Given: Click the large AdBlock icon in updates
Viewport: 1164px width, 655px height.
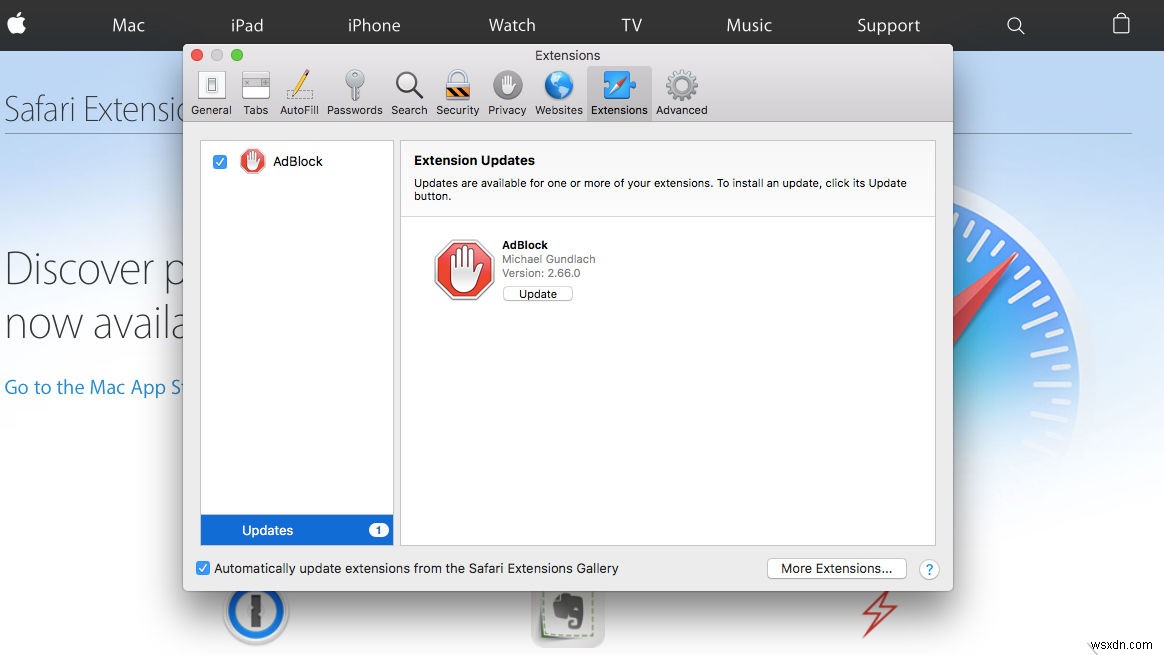Looking at the screenshot, I should [464, 270].
